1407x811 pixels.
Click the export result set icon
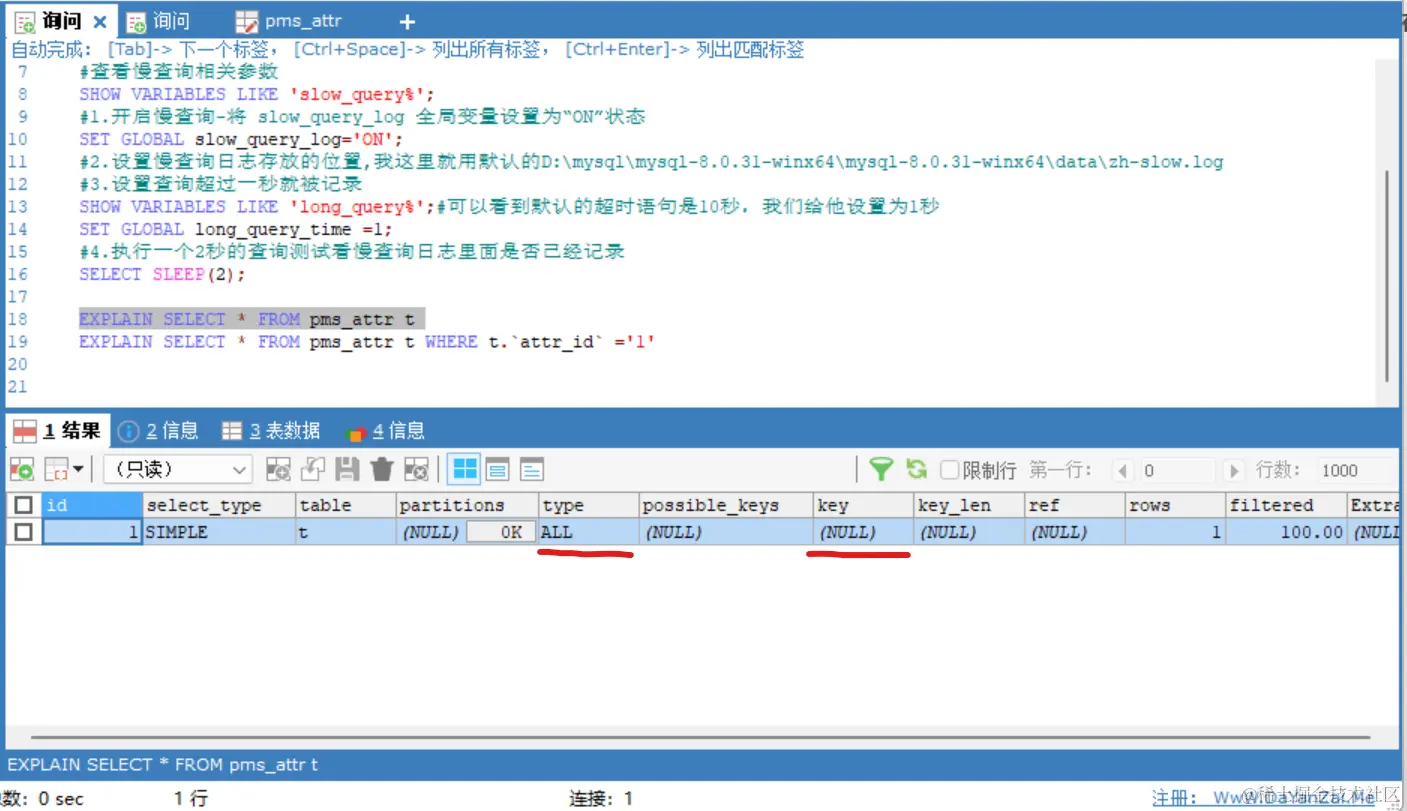tap(21, 469)
